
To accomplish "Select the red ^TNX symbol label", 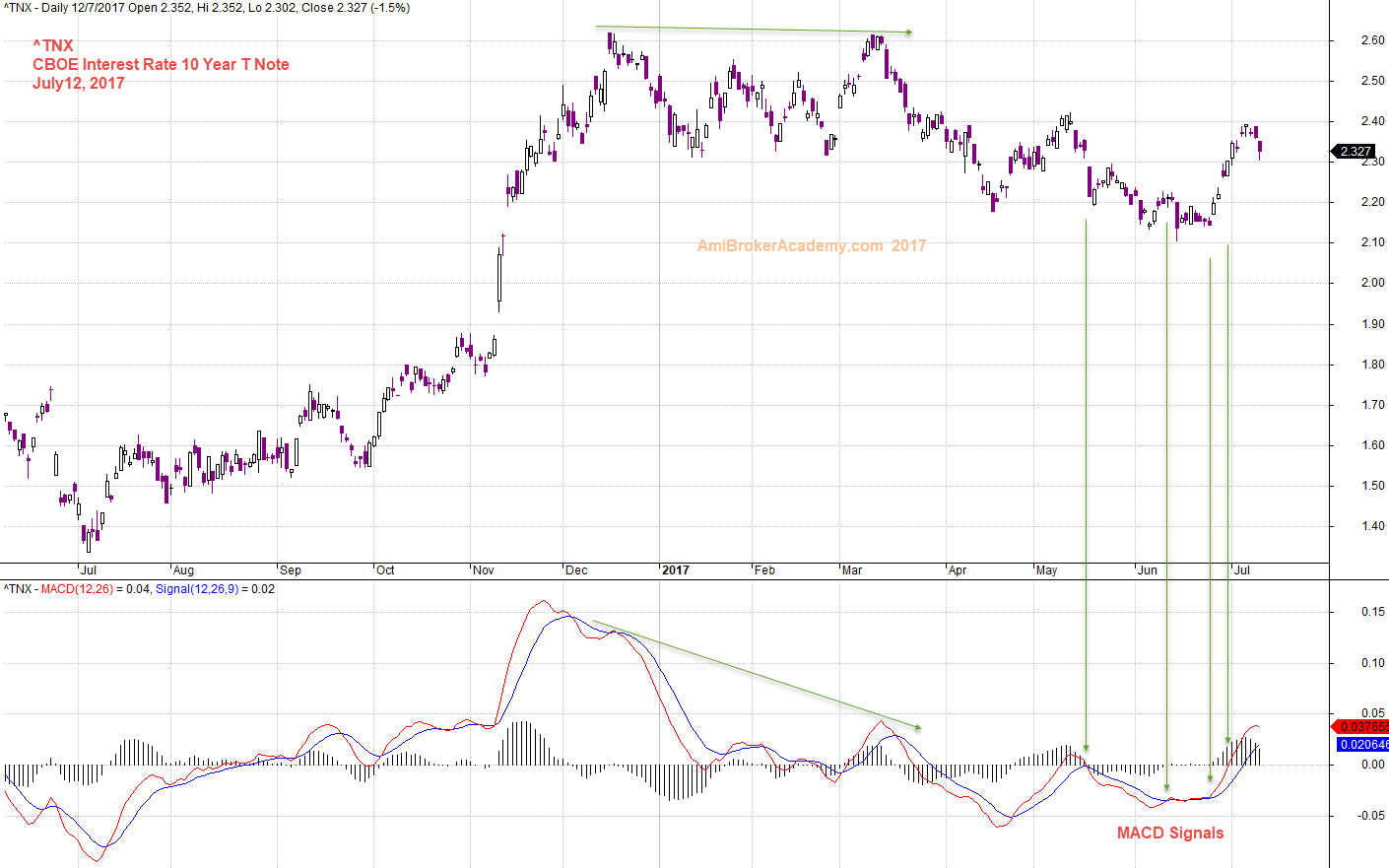I will pyautogui.click(x=53, y=45).
